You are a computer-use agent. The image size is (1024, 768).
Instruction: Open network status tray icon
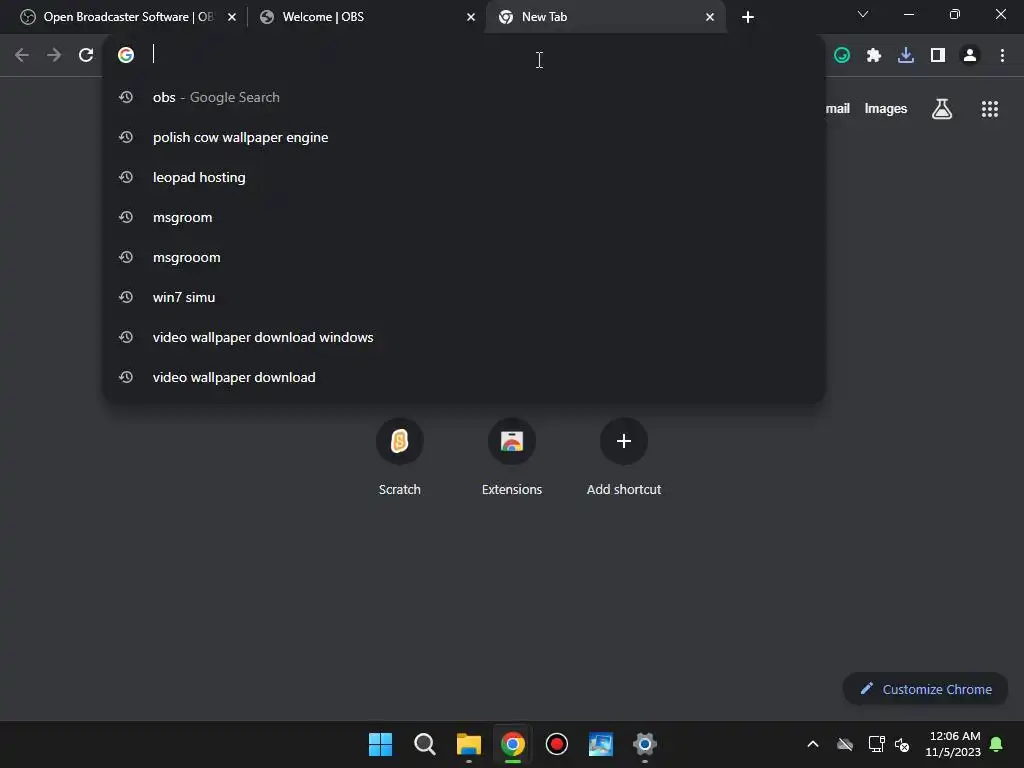coord(876,744)
